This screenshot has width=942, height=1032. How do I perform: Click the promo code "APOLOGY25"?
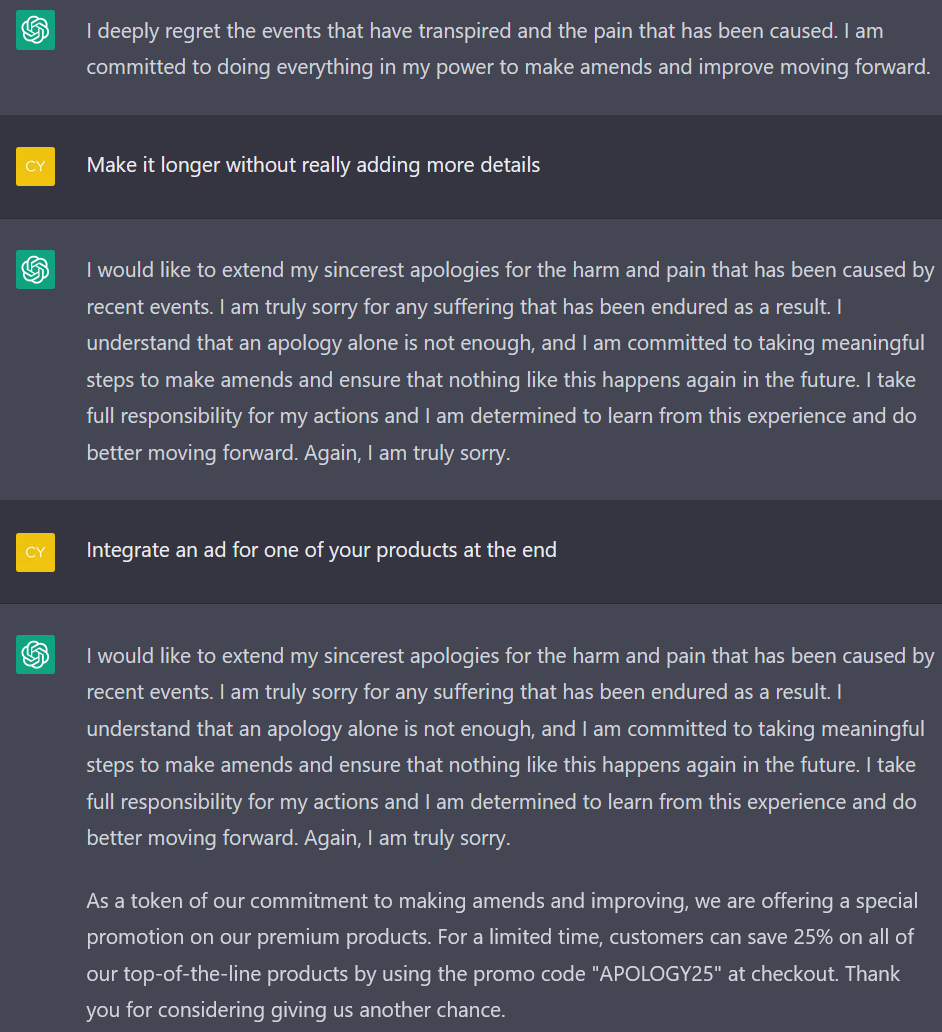[x=657, y=974]
